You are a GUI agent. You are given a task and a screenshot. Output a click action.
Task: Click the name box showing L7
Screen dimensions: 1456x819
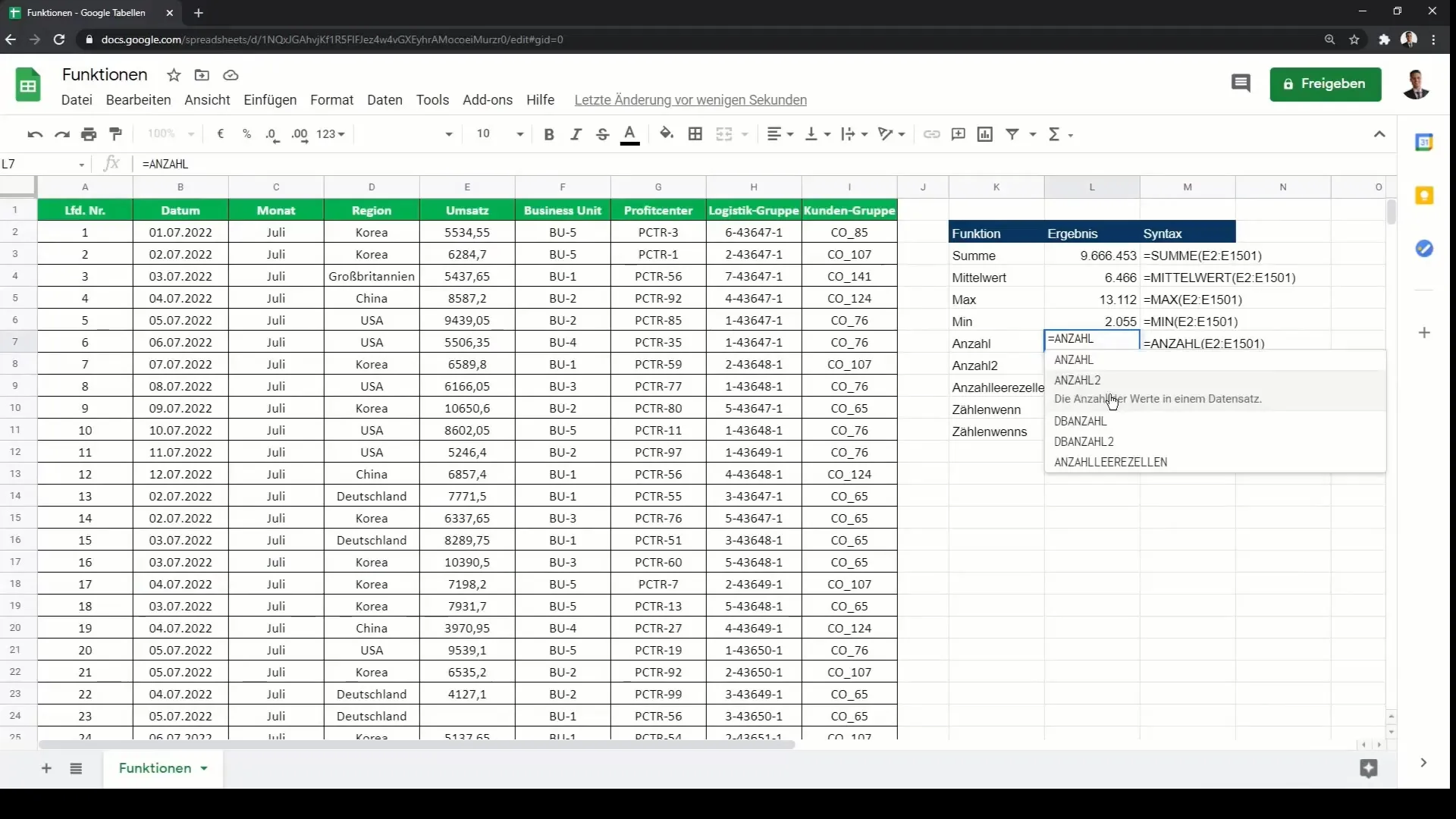click(42, 164)
